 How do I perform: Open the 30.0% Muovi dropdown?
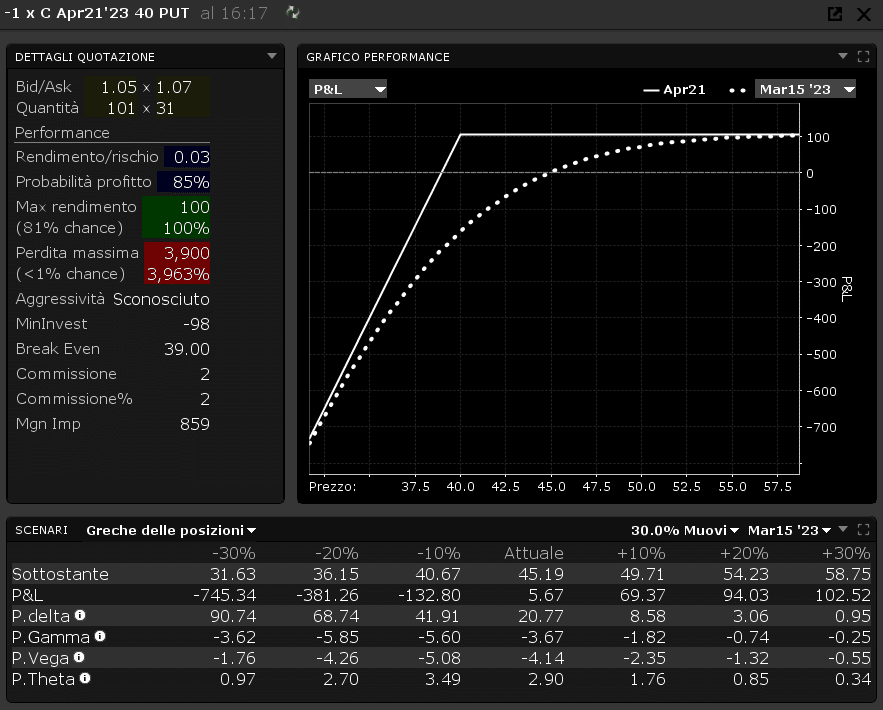(685, 530)
